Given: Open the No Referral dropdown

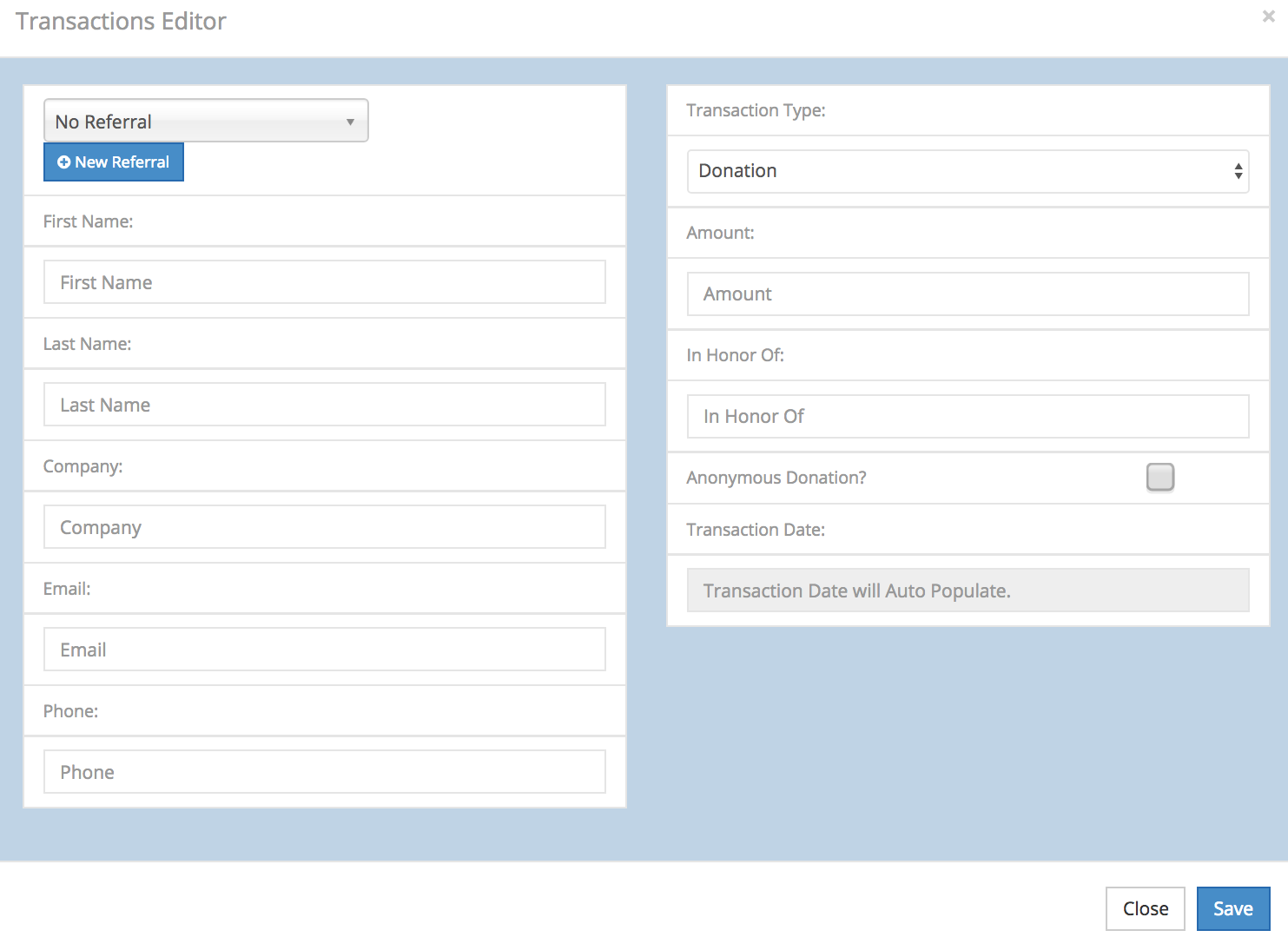Looking at the screenshot, I should click(x=206, y=121).
